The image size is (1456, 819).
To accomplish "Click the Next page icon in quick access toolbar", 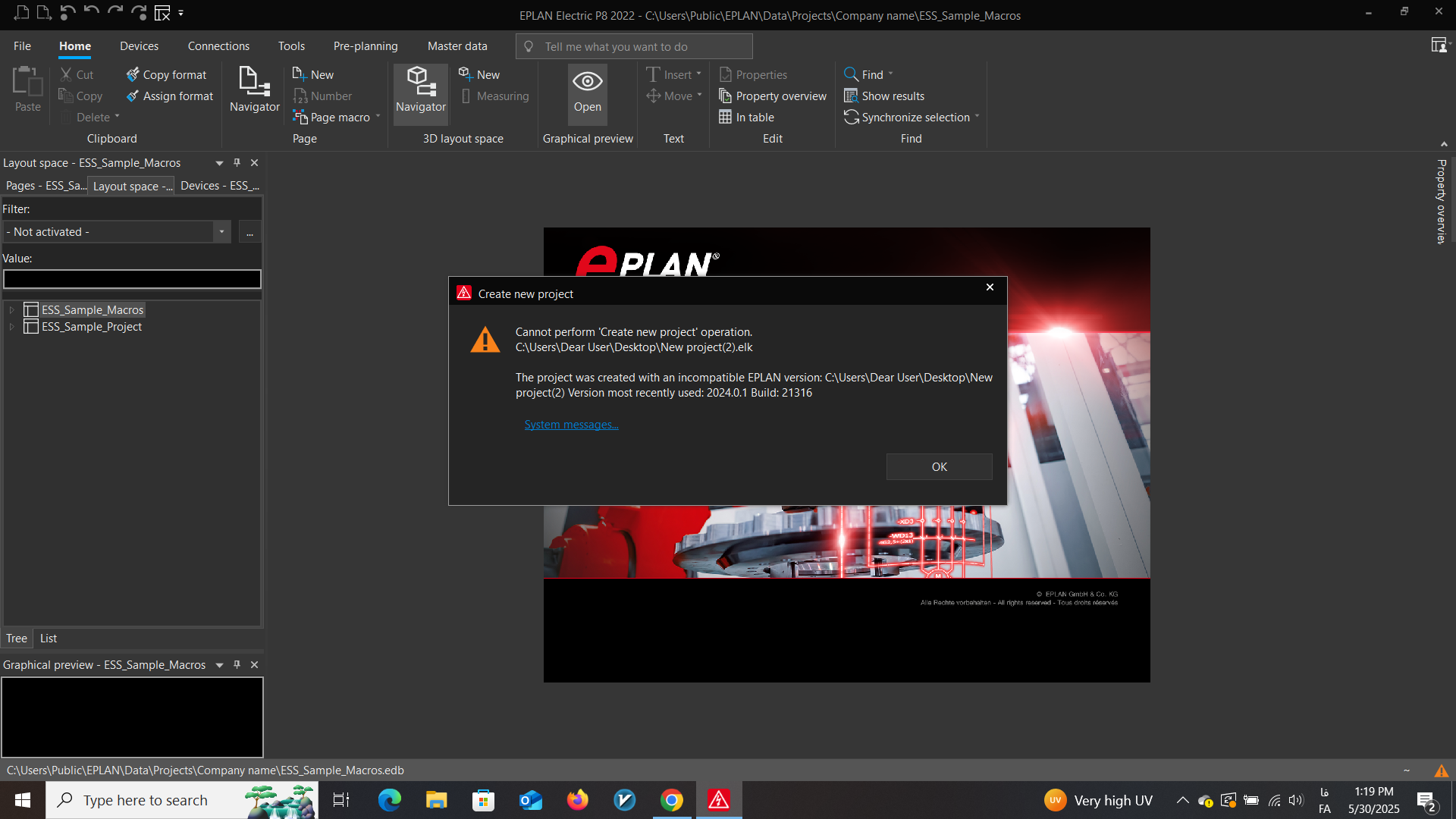I will 44,13.
